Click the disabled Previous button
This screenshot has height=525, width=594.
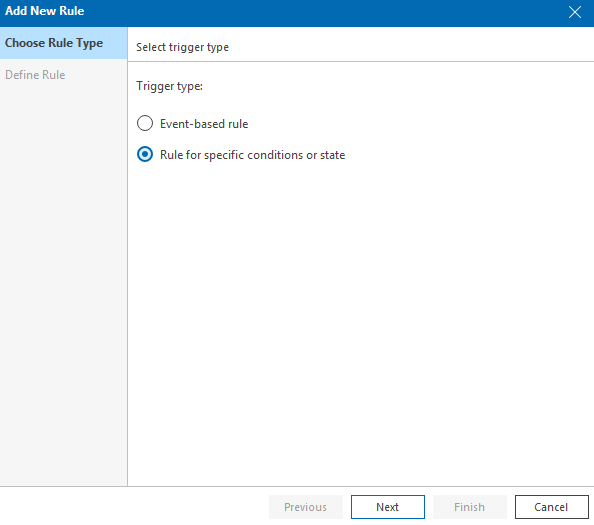306,507
